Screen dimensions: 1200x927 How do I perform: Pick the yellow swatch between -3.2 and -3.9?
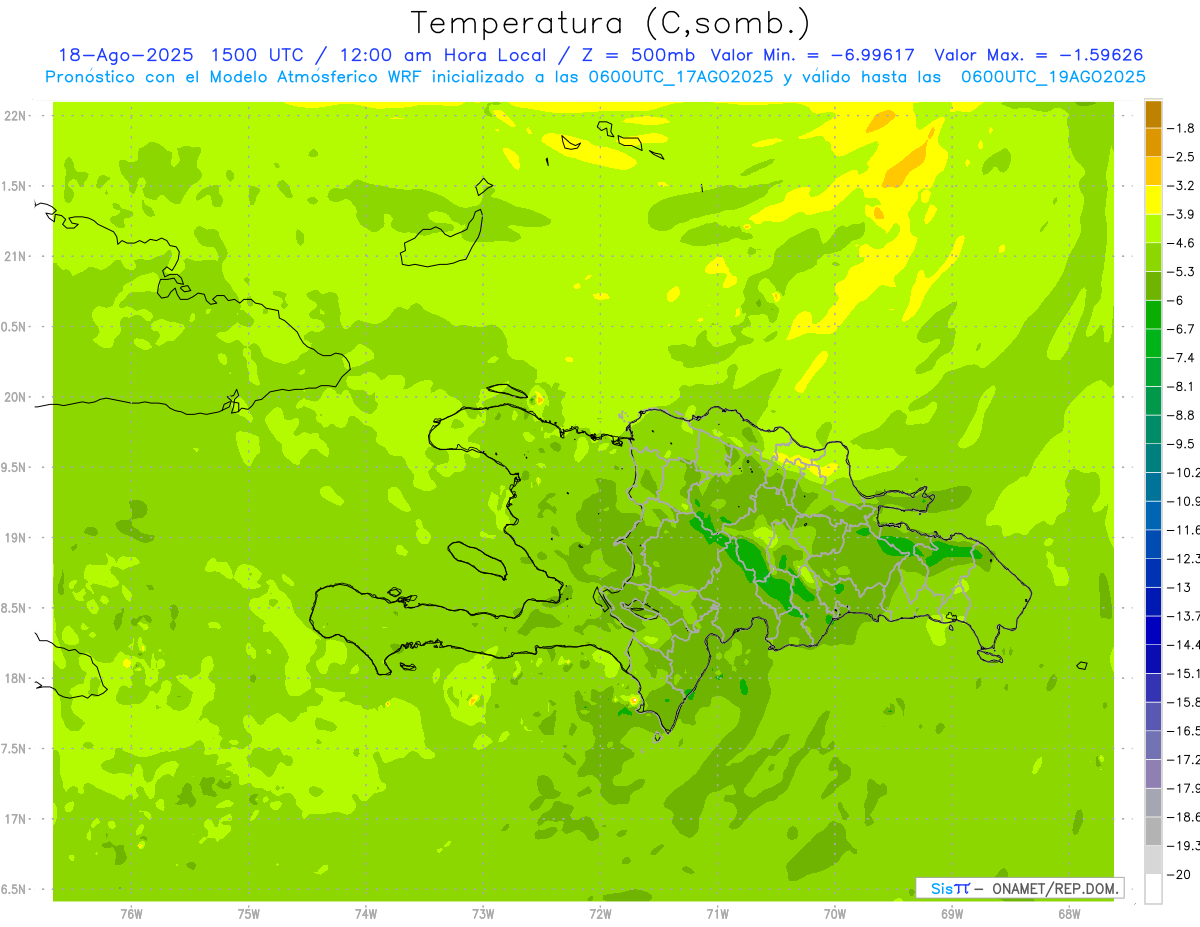[x=1153, y=200]
